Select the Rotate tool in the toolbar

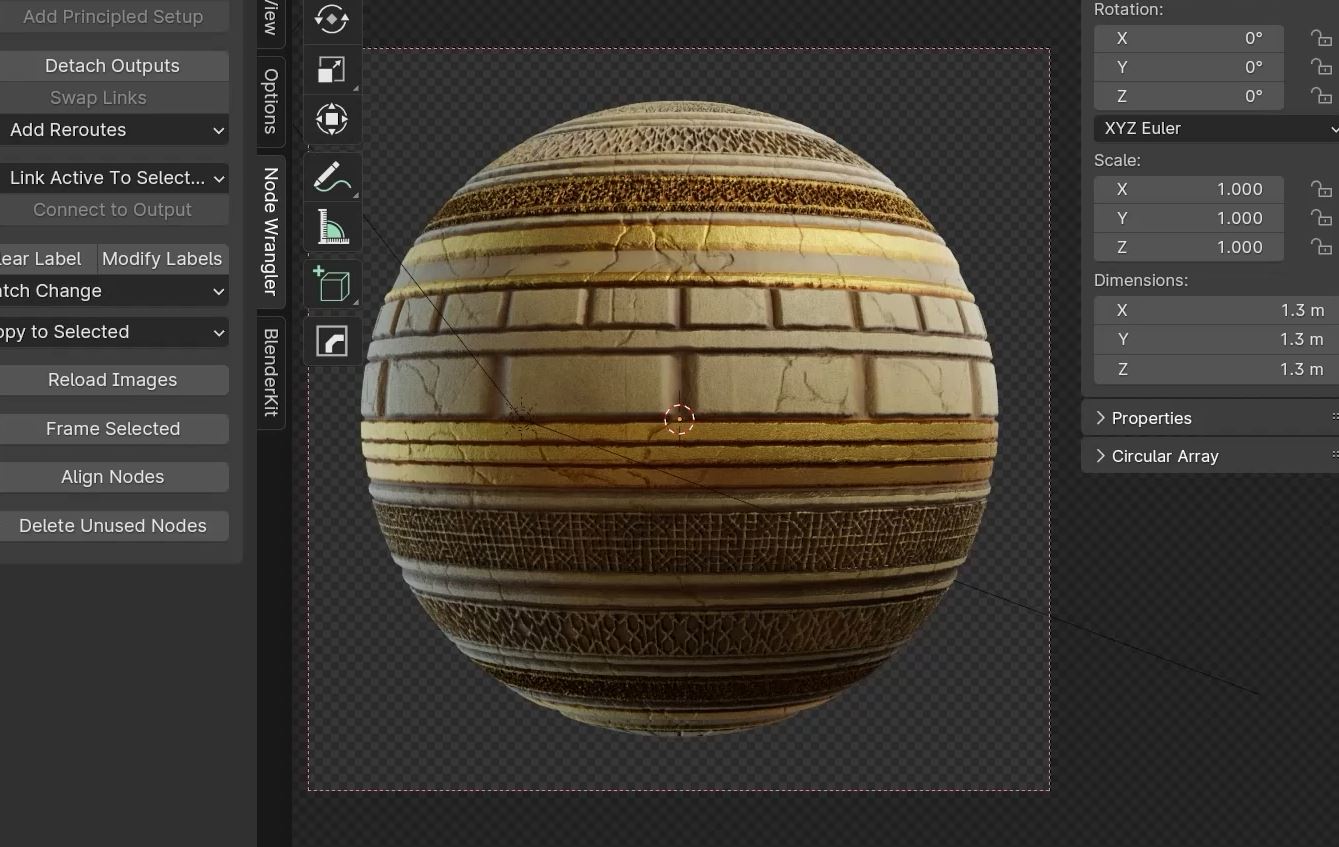(x=331, y=19)
